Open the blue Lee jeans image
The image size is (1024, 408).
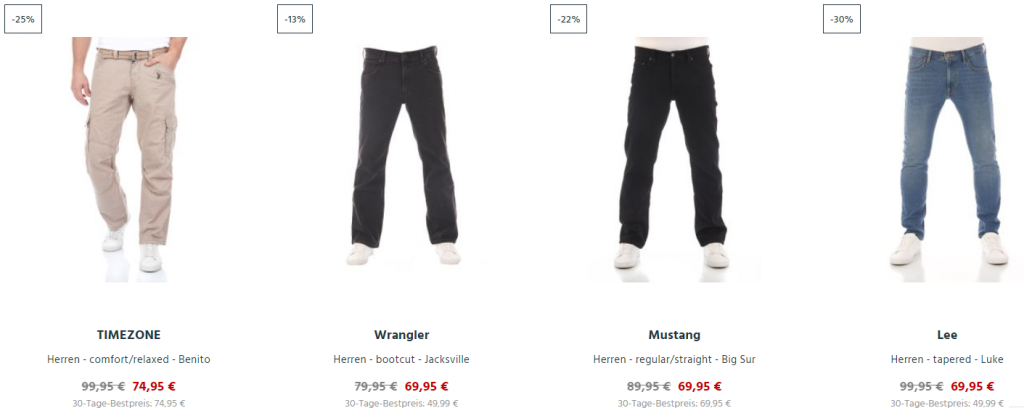pyautogui.click(x=947, y=159)
